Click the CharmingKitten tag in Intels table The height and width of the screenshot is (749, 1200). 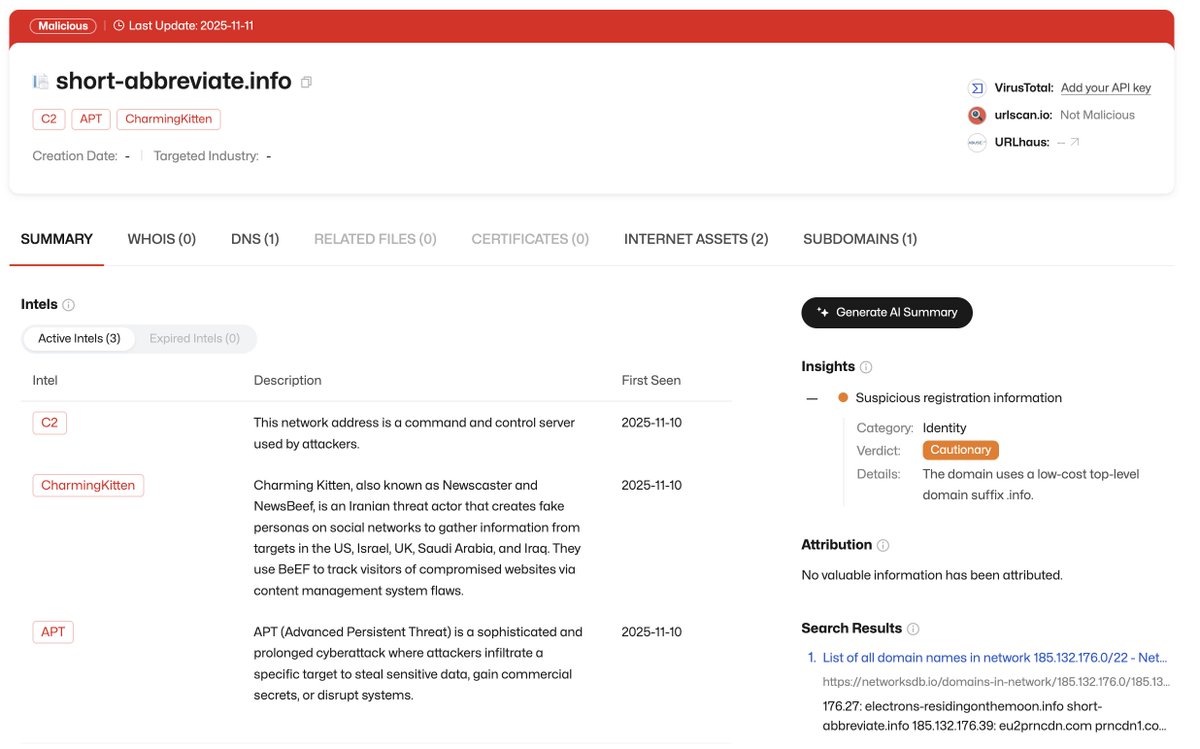pos(88,485)
